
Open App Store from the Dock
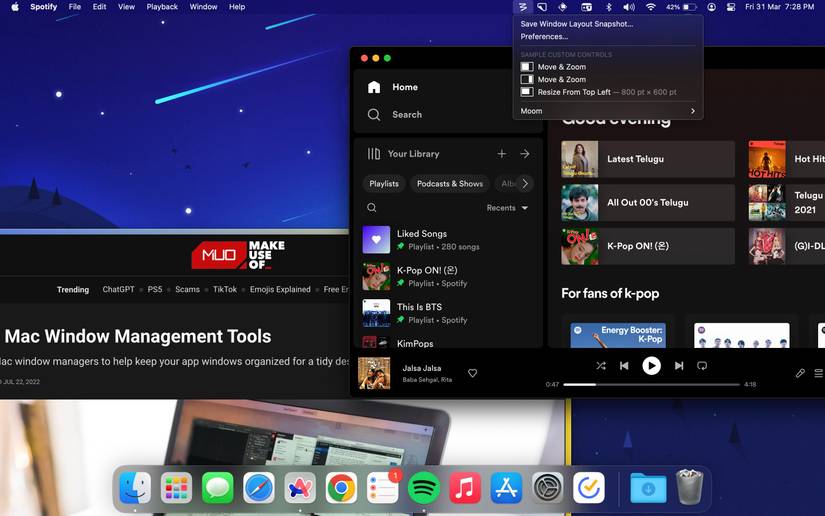(x=506, y=488)
